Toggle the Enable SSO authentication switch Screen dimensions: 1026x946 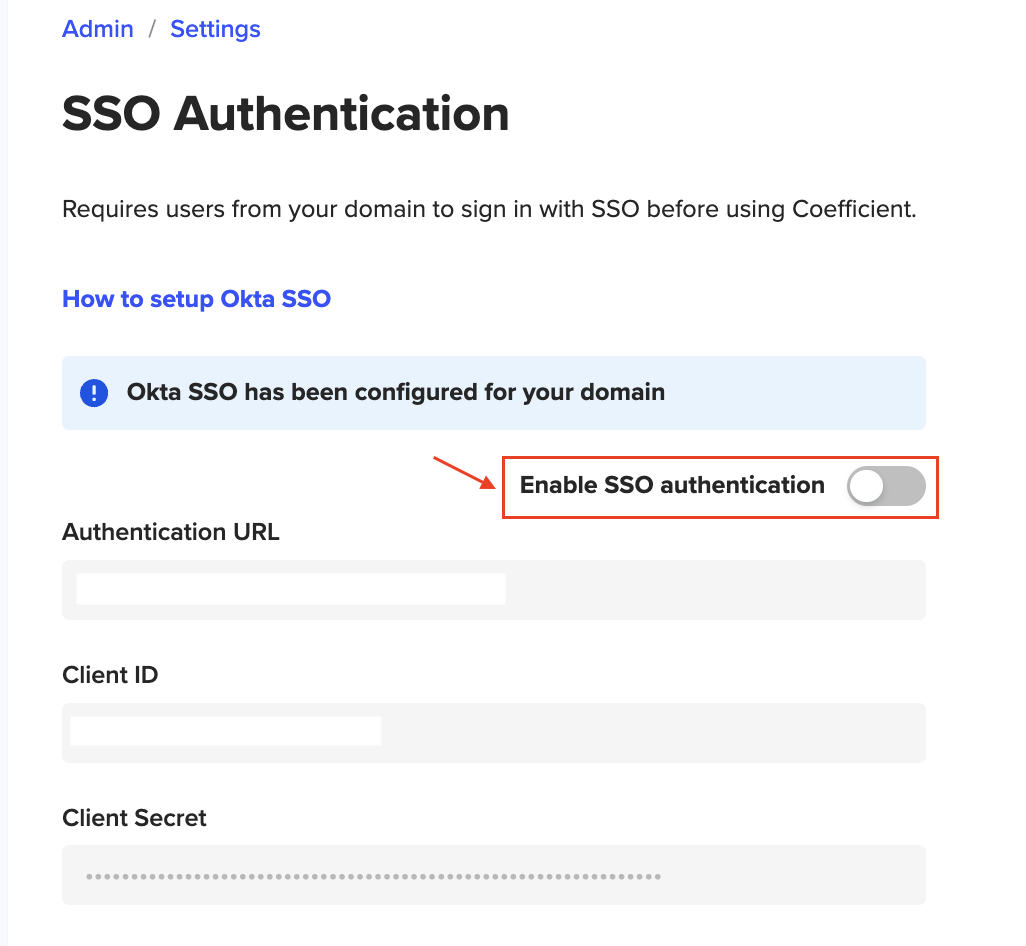click(x=885, y=486)
